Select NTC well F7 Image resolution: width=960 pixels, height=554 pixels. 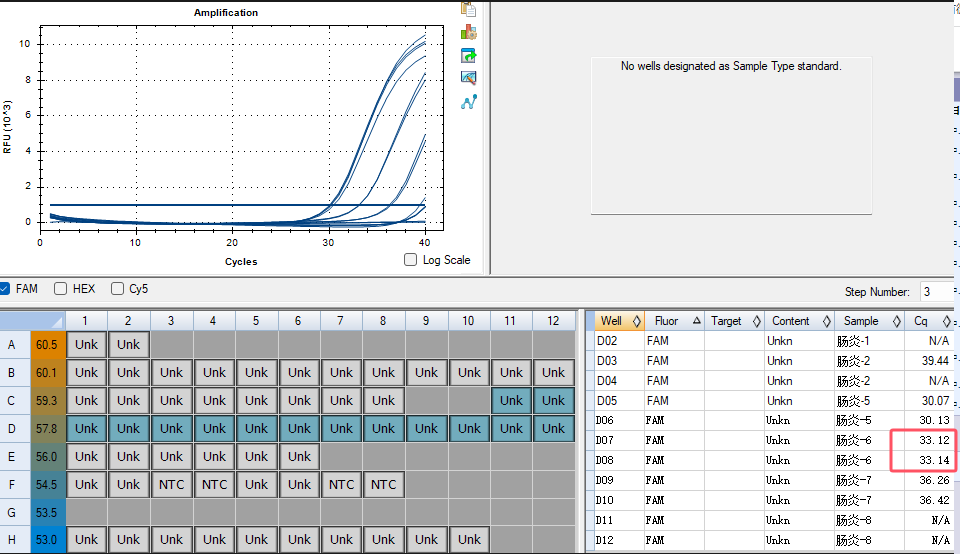tap(341, 484)
